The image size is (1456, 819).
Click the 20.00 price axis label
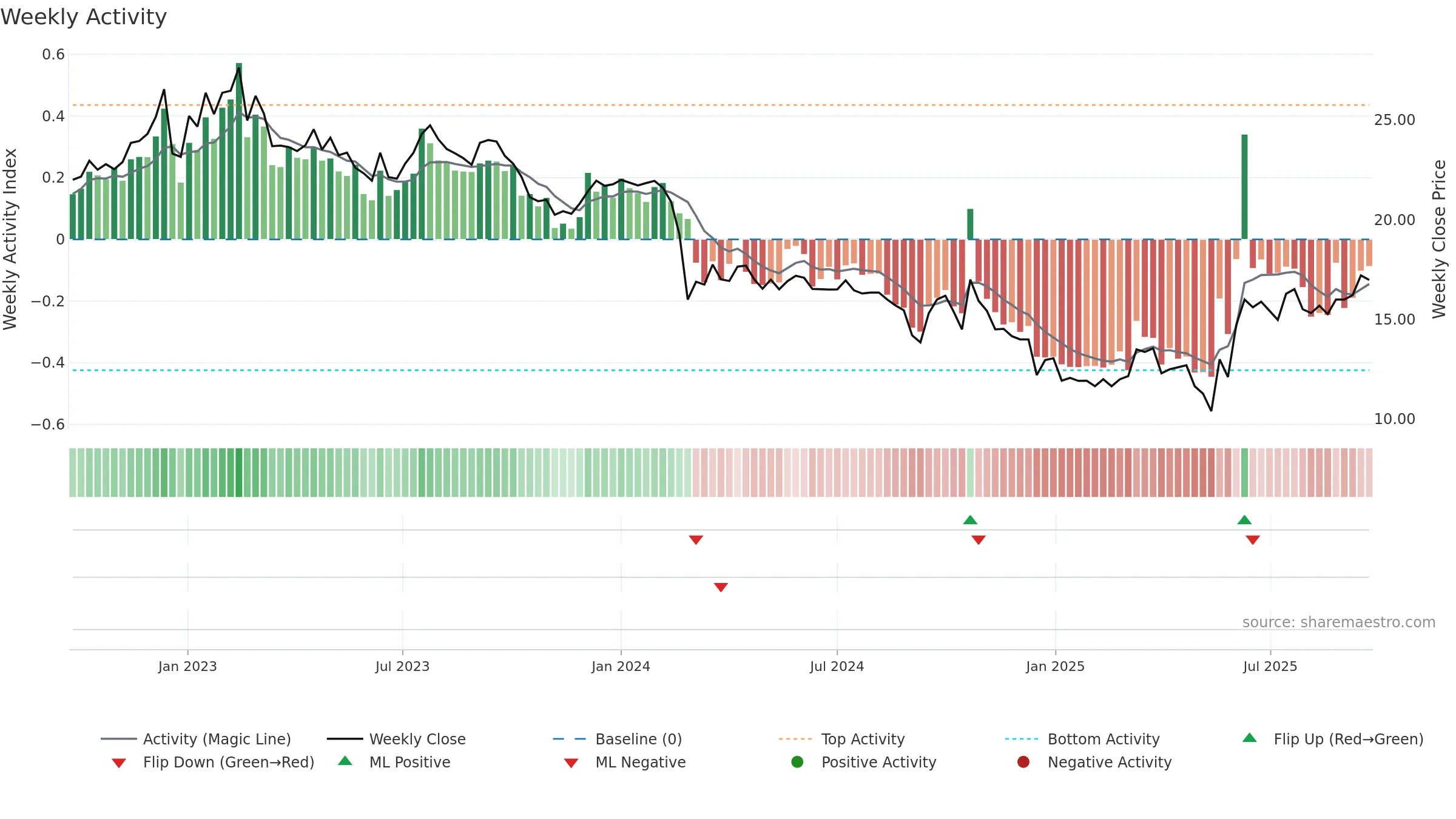tap(1394, 220)
